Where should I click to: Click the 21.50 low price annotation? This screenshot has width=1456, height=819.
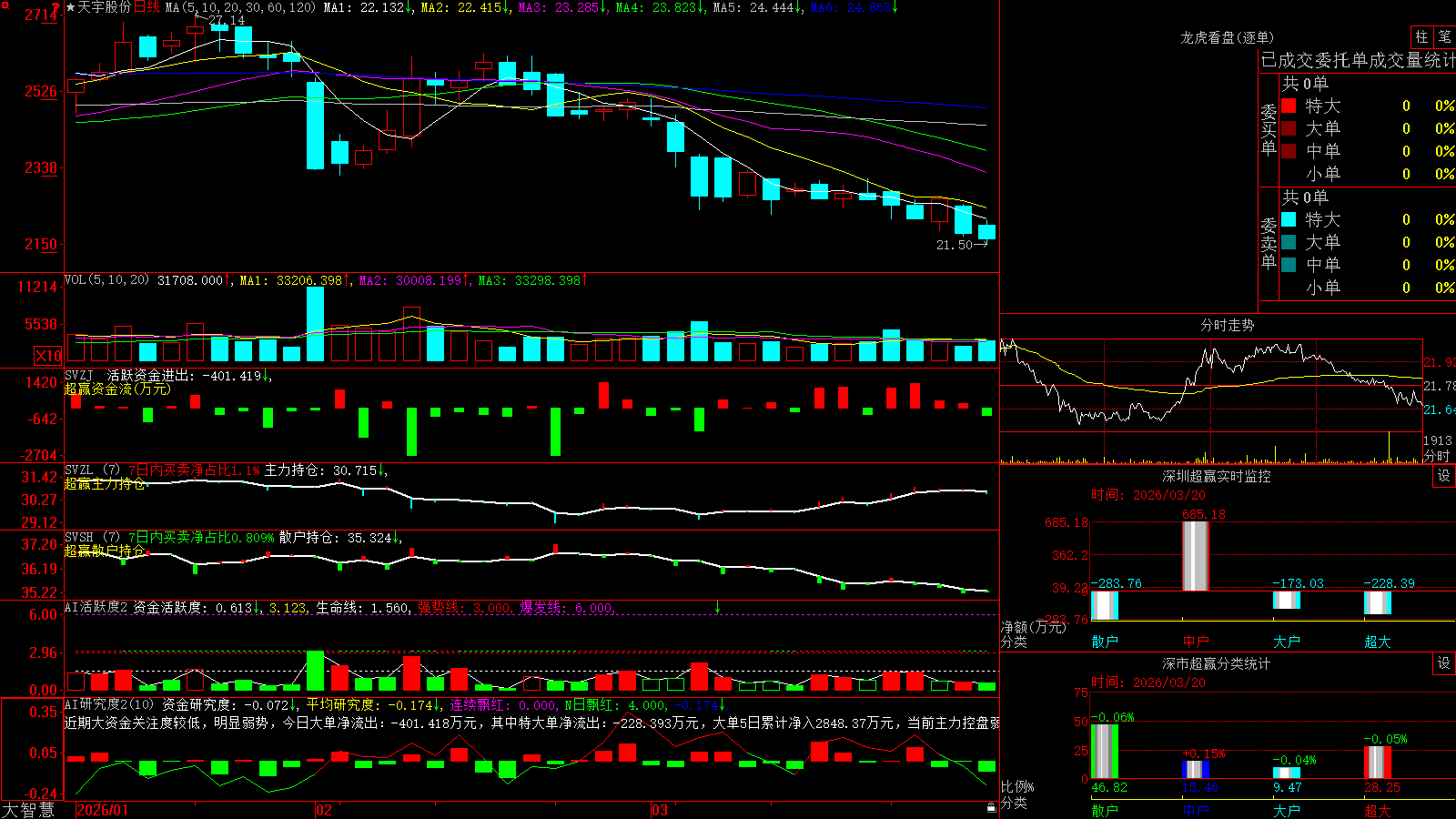[x=955, y=245]
